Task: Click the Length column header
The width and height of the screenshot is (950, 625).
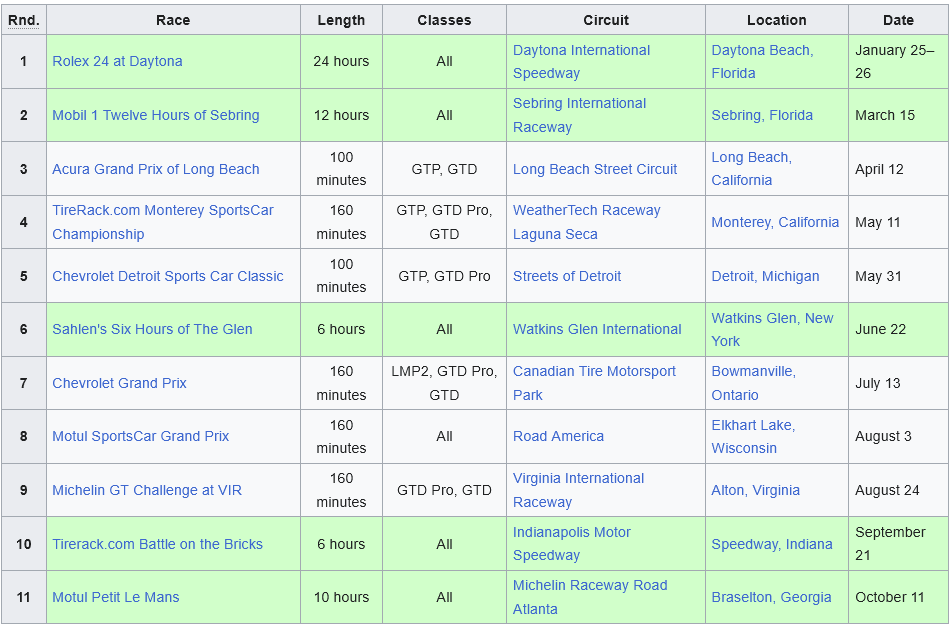Action: tap(341, 20)
